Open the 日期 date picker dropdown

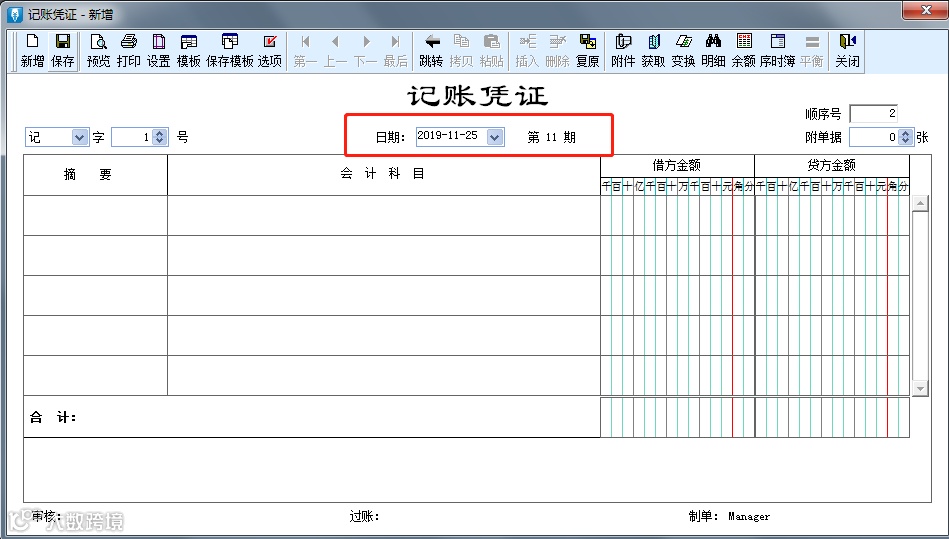(x=495, y=137)
